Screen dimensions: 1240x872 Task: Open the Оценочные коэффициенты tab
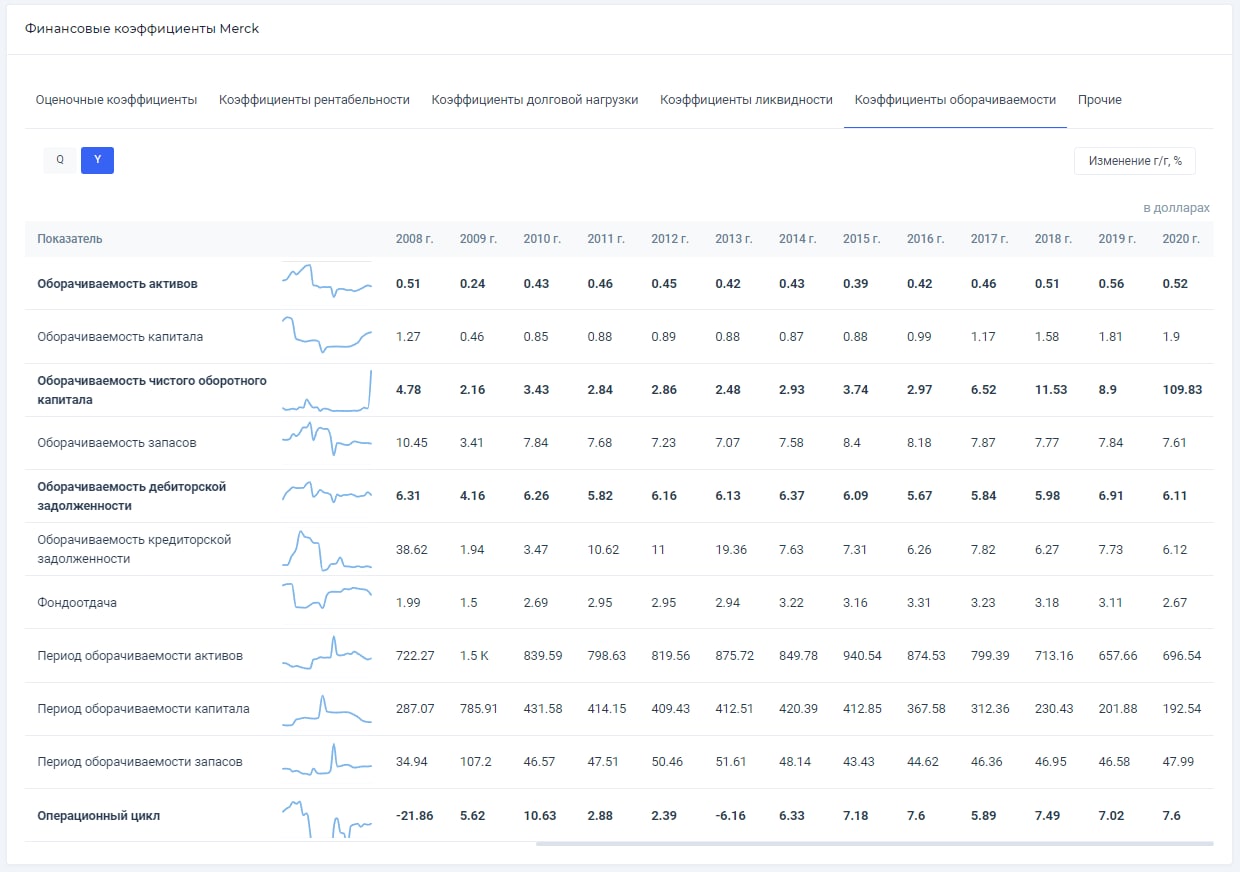pos(116,100)
